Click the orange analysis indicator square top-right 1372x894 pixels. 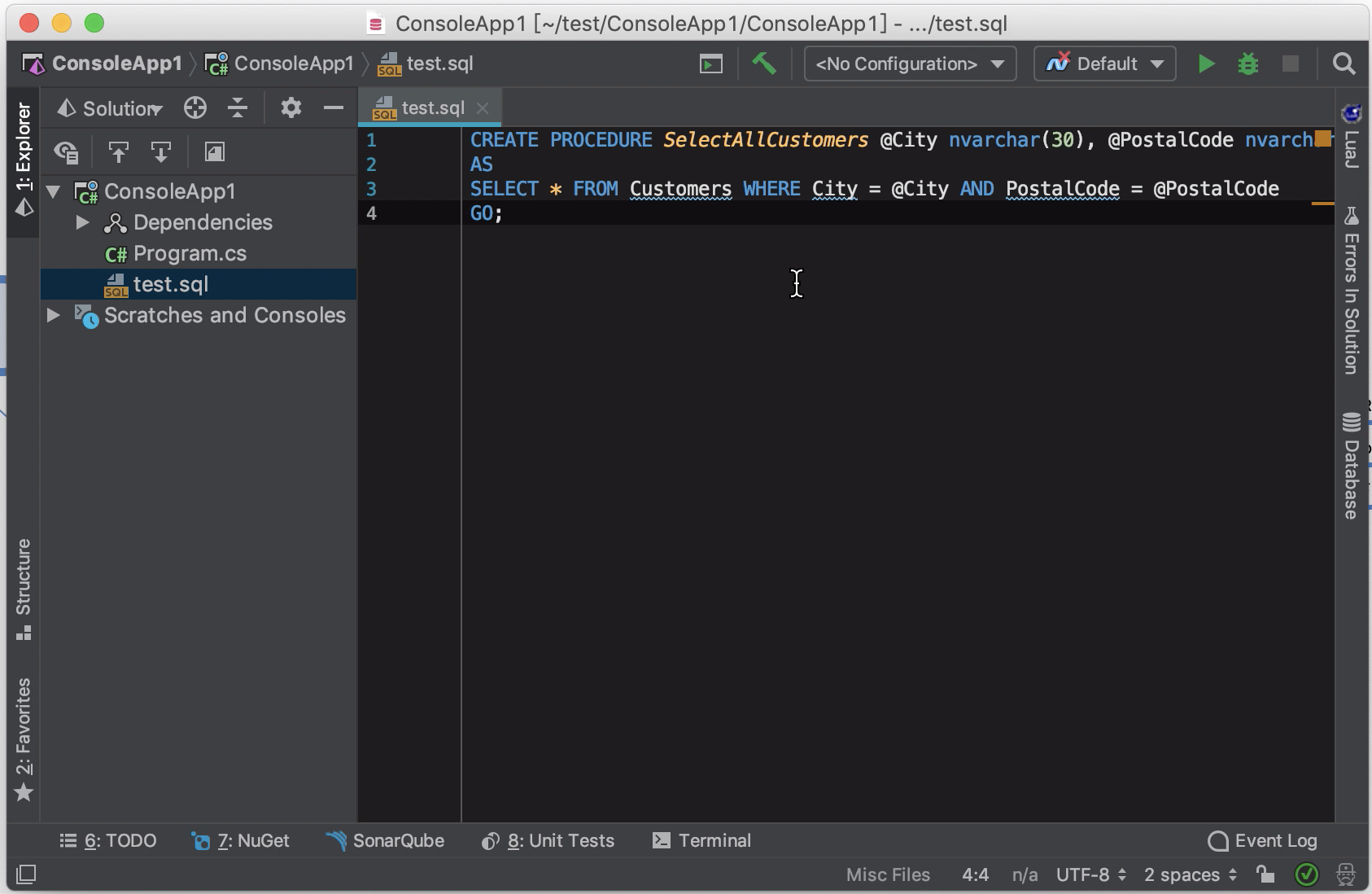click(x=1323, y=138)
